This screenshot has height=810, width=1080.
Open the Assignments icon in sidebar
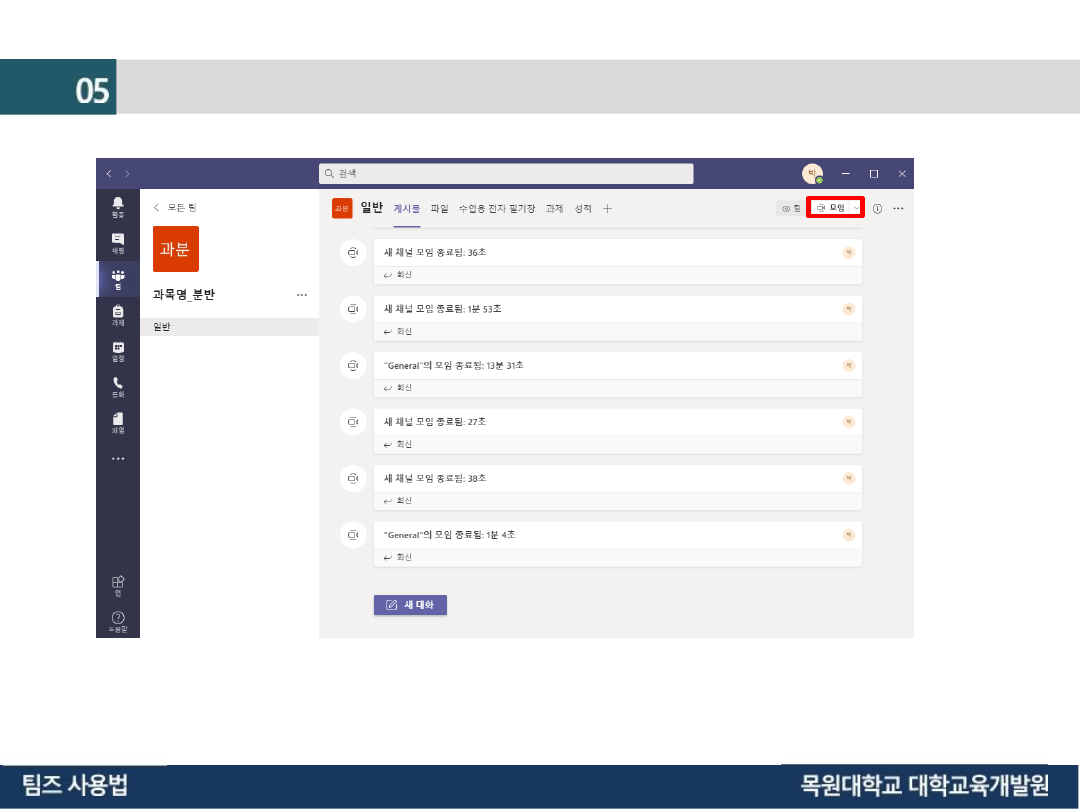click(118, 315)
